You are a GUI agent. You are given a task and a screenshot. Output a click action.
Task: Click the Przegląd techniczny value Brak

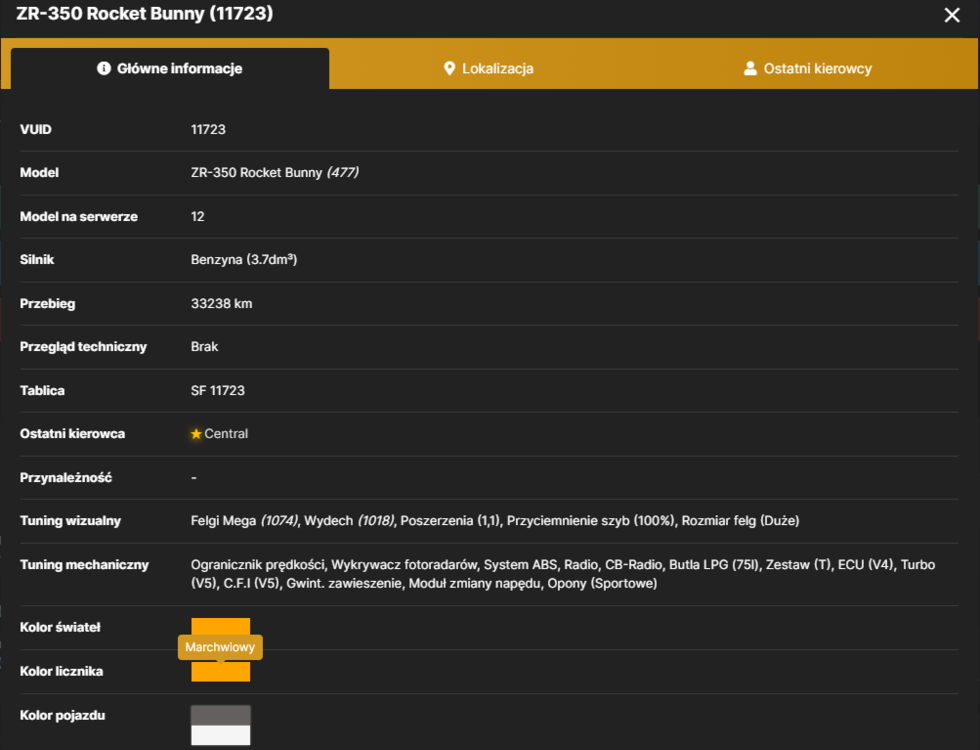pos(204,347)
